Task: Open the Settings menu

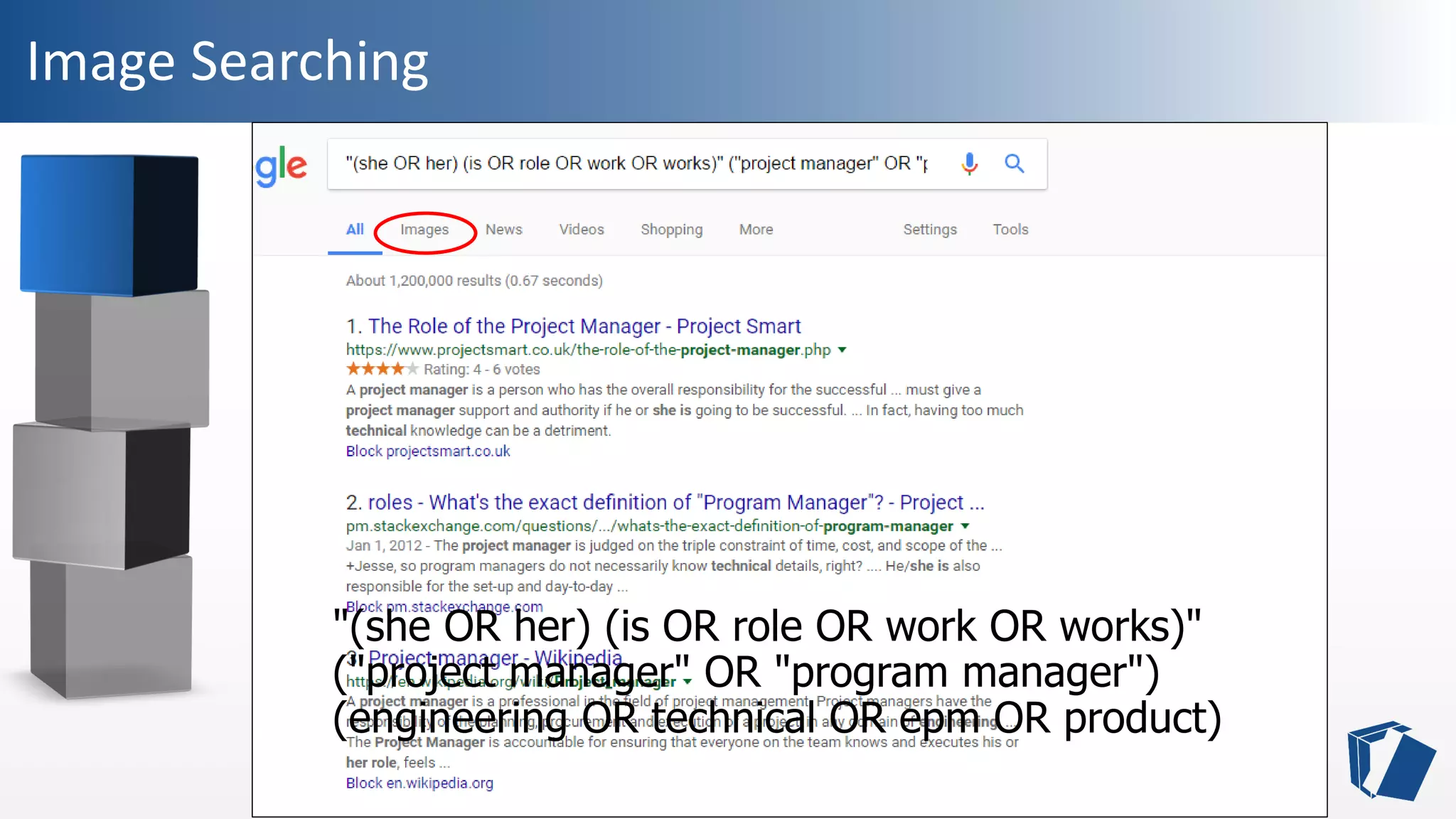Action: click(x=930, y=230)
